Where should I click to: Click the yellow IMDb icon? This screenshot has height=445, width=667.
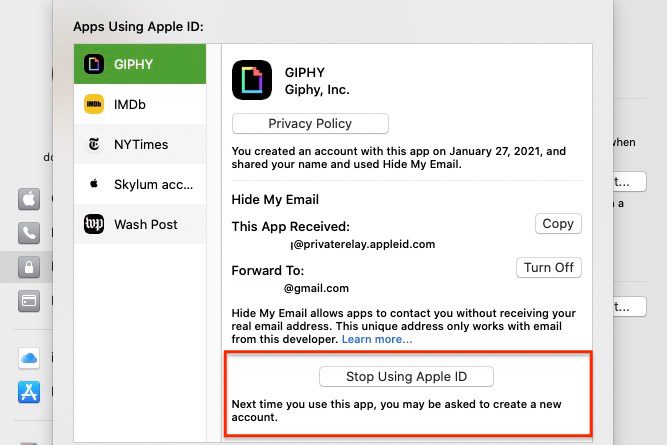pyautogui.click(x=94, y=104)
